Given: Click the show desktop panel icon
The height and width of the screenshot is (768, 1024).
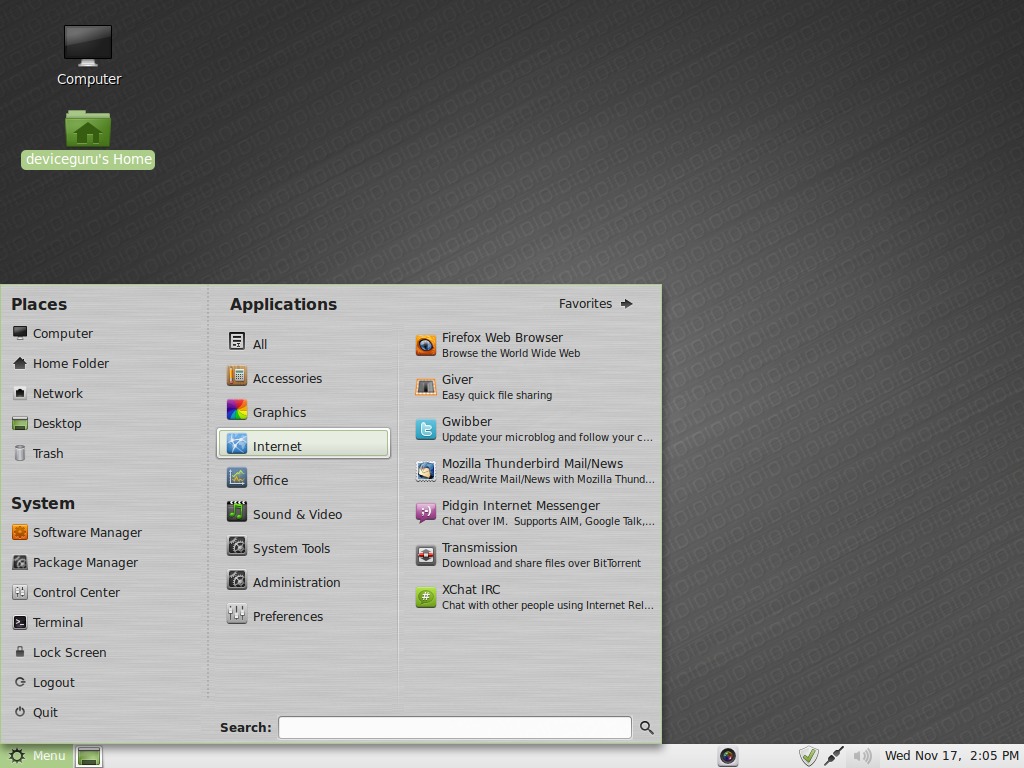Looking at the screenshot, I should pos(89,756).
